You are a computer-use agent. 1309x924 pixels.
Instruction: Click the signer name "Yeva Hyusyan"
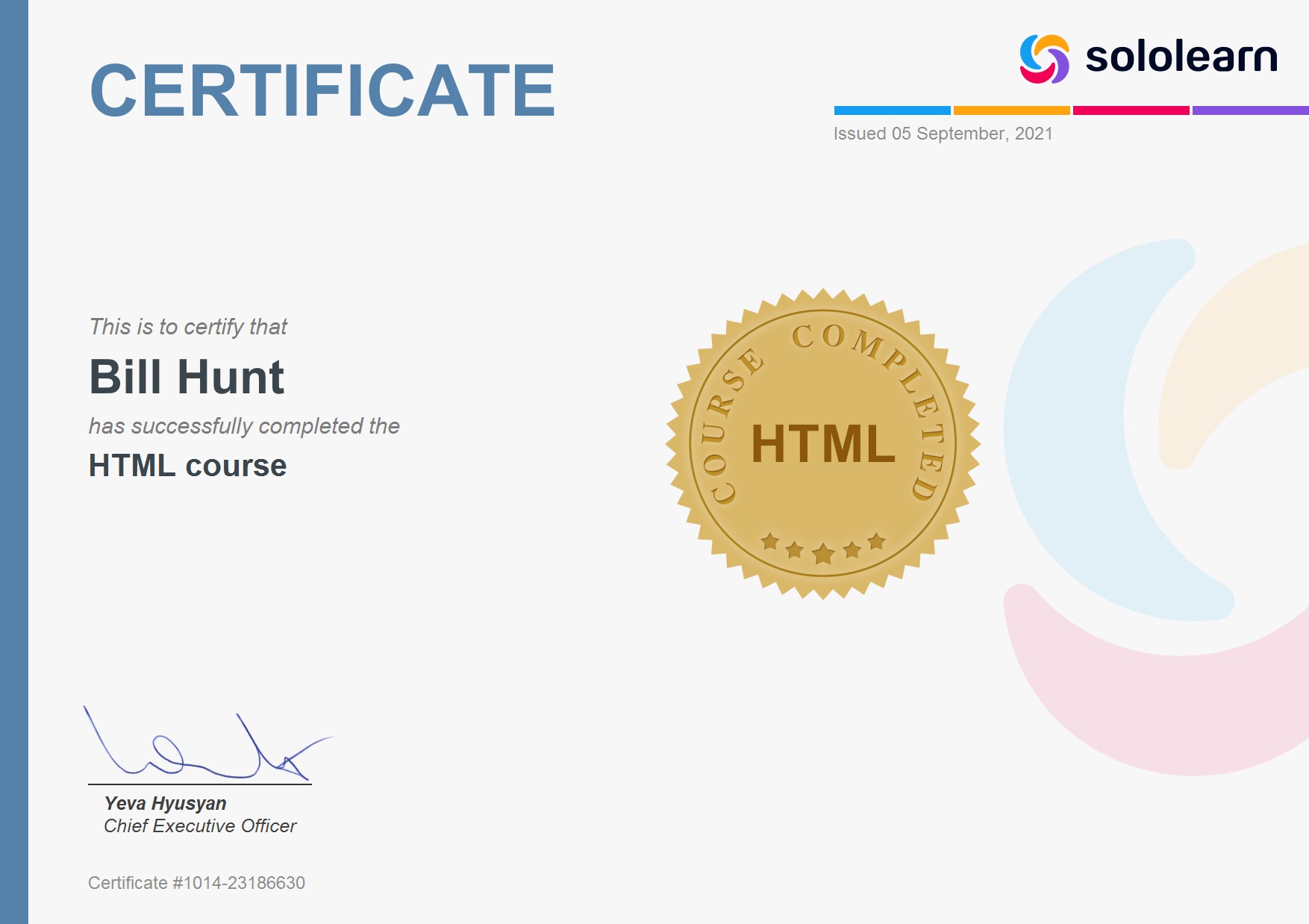pyautogui.click(x=165, y=803)
